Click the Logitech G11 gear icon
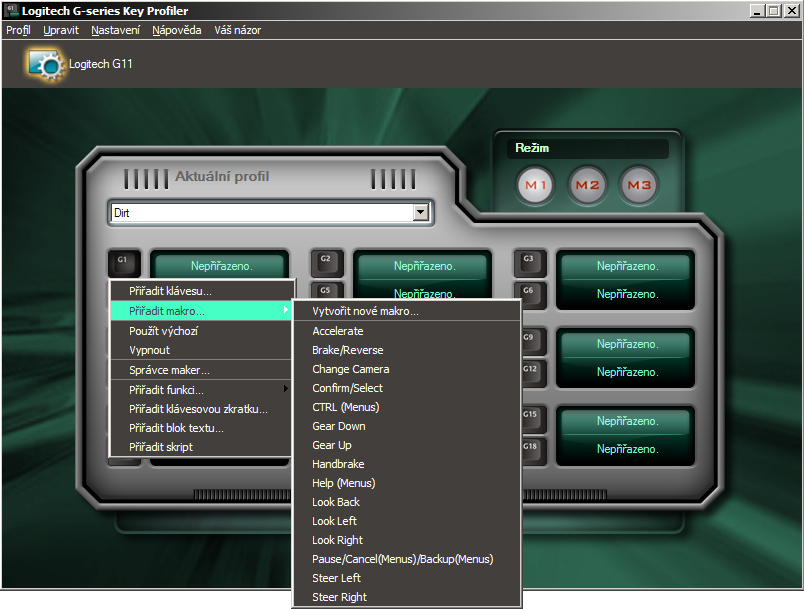The image size is (804, 609). [x=45, y=64]
